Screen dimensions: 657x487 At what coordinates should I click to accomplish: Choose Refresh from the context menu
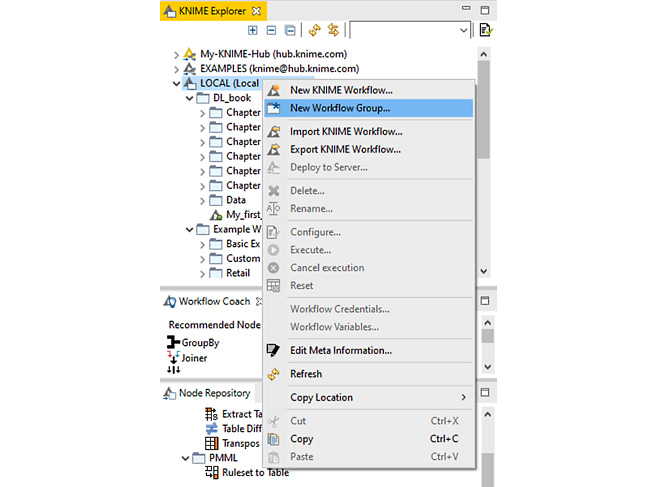(x=369, y=374)
